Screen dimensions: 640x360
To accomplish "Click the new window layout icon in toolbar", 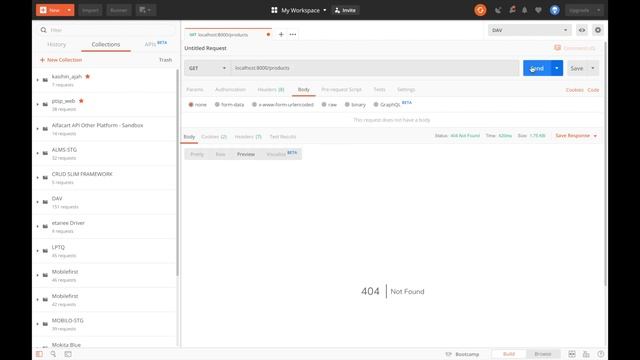I will 145,10.
